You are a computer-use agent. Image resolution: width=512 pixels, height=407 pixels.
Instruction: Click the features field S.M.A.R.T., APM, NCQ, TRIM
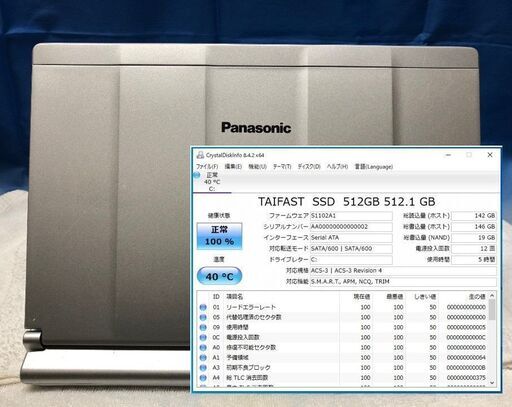[x=403, y=281]
